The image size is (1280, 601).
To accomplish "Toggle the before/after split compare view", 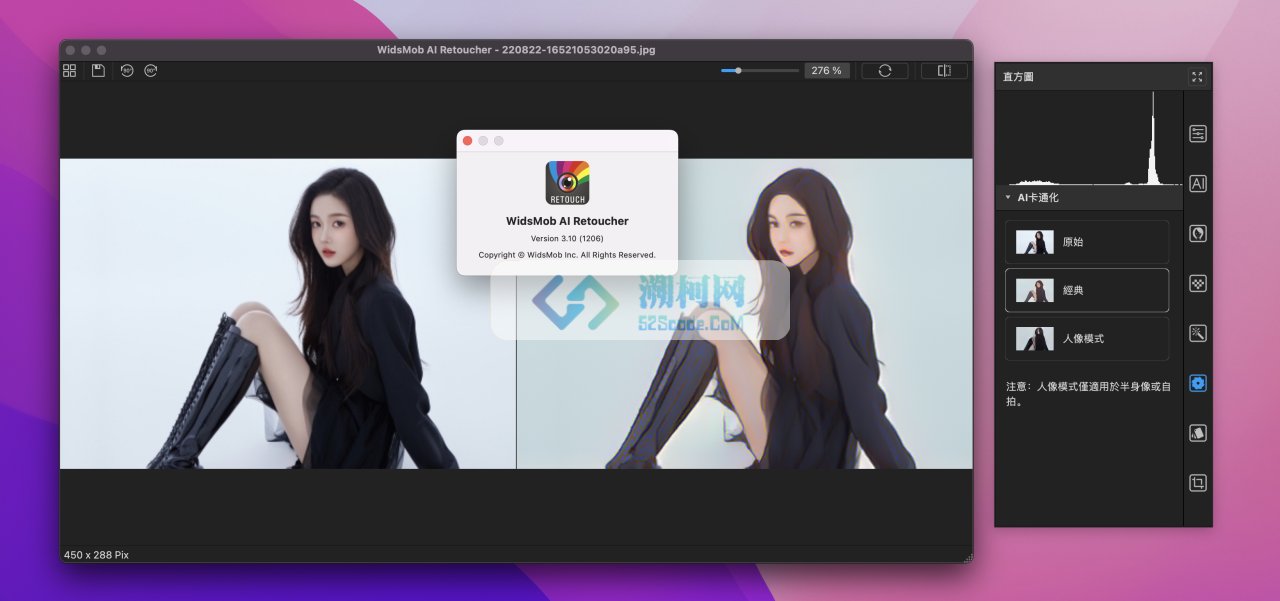I will tap(944, 71).
